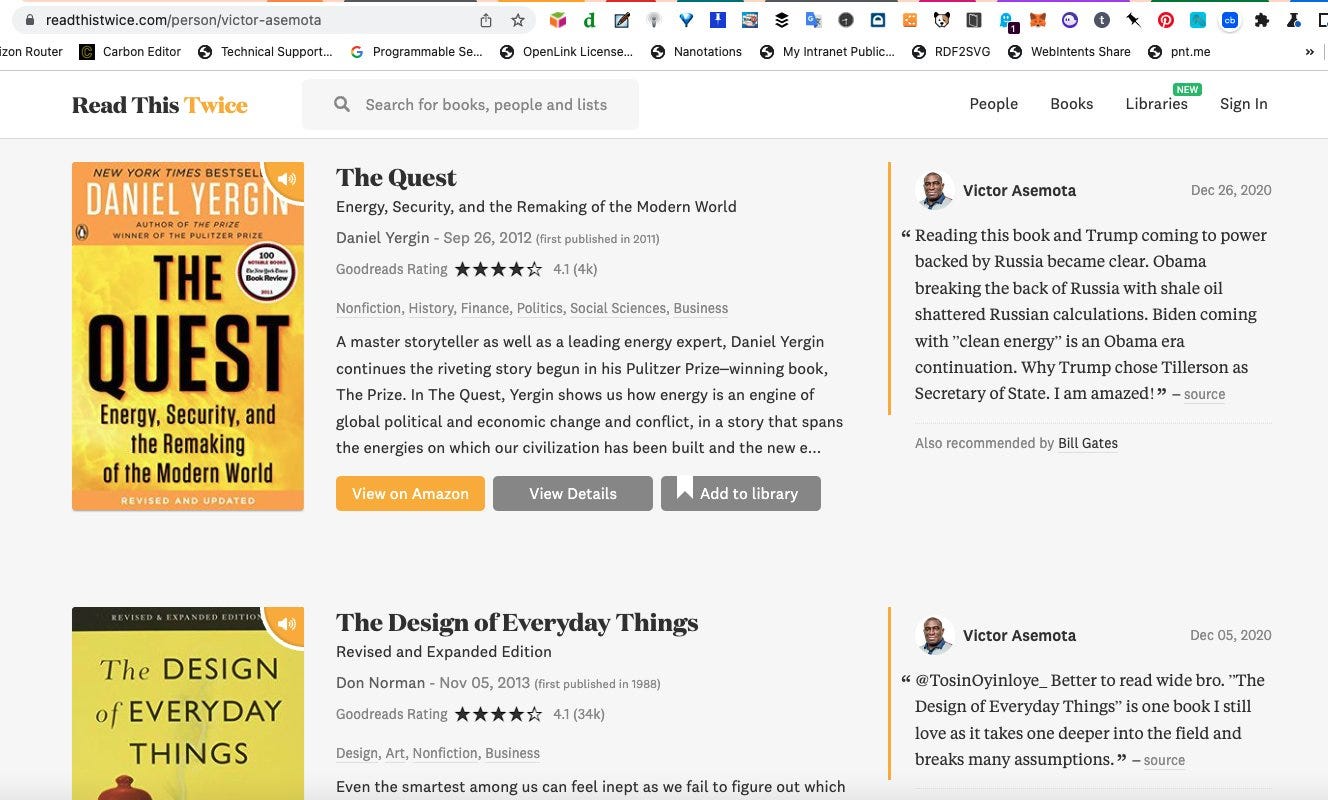Open the Nanotations bookmark
The width and height of the screenshot is (1328, 800).
696,52
